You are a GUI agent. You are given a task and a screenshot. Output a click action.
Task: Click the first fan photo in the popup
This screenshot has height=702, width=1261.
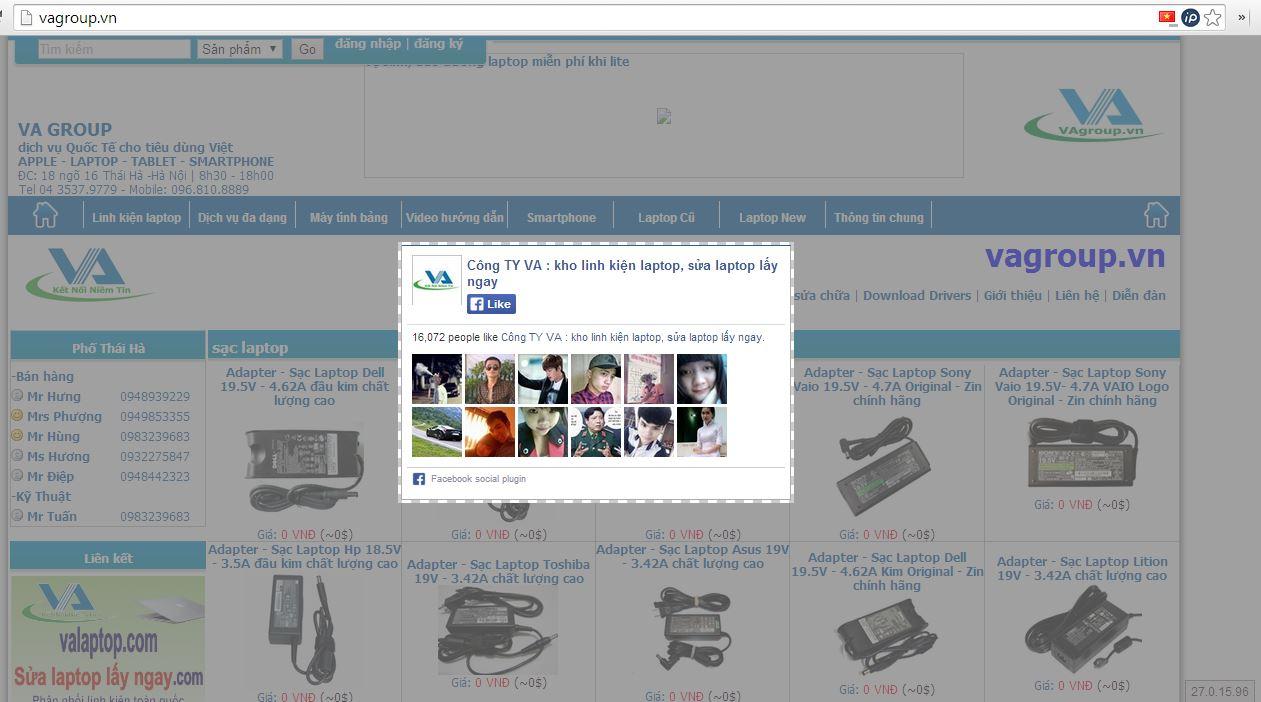(x=437, y=379)
